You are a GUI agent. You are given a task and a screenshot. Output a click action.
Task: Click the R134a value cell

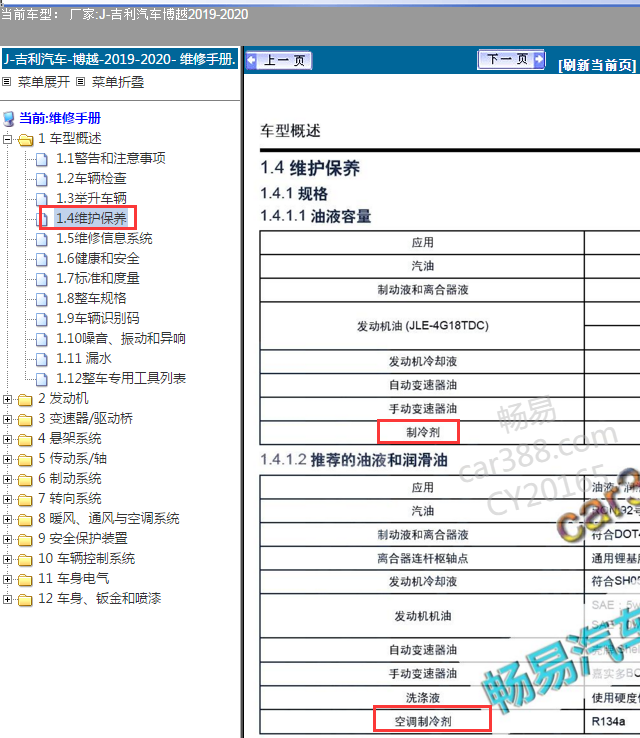(x=612, y=722)
